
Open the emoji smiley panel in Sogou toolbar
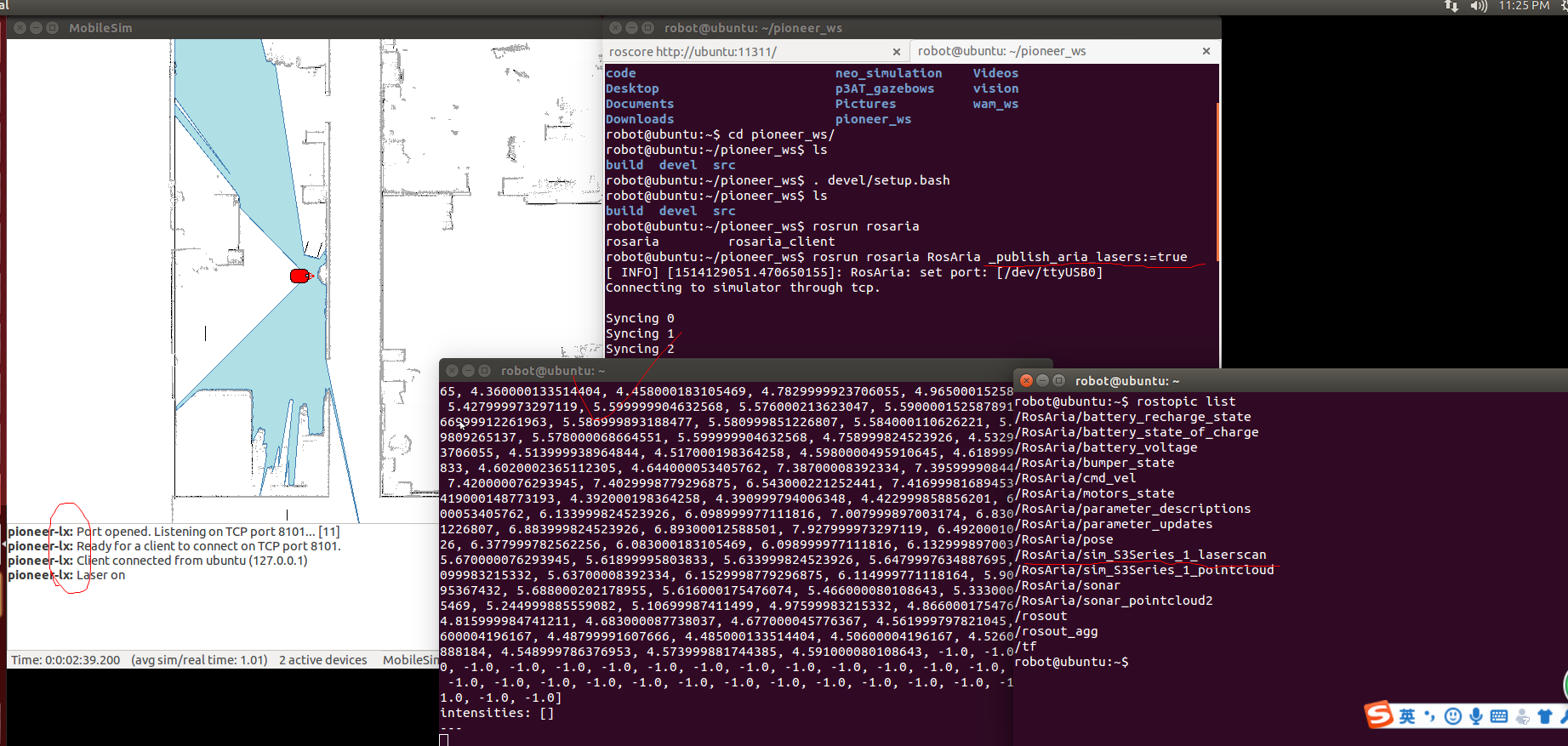click(1453, 716)
